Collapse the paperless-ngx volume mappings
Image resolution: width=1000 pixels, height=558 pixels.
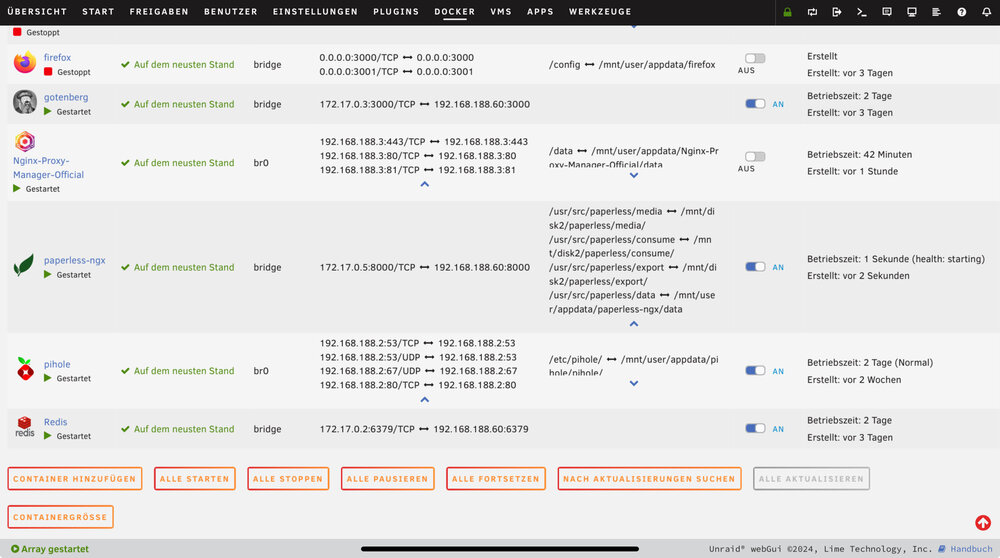(633, 324)
